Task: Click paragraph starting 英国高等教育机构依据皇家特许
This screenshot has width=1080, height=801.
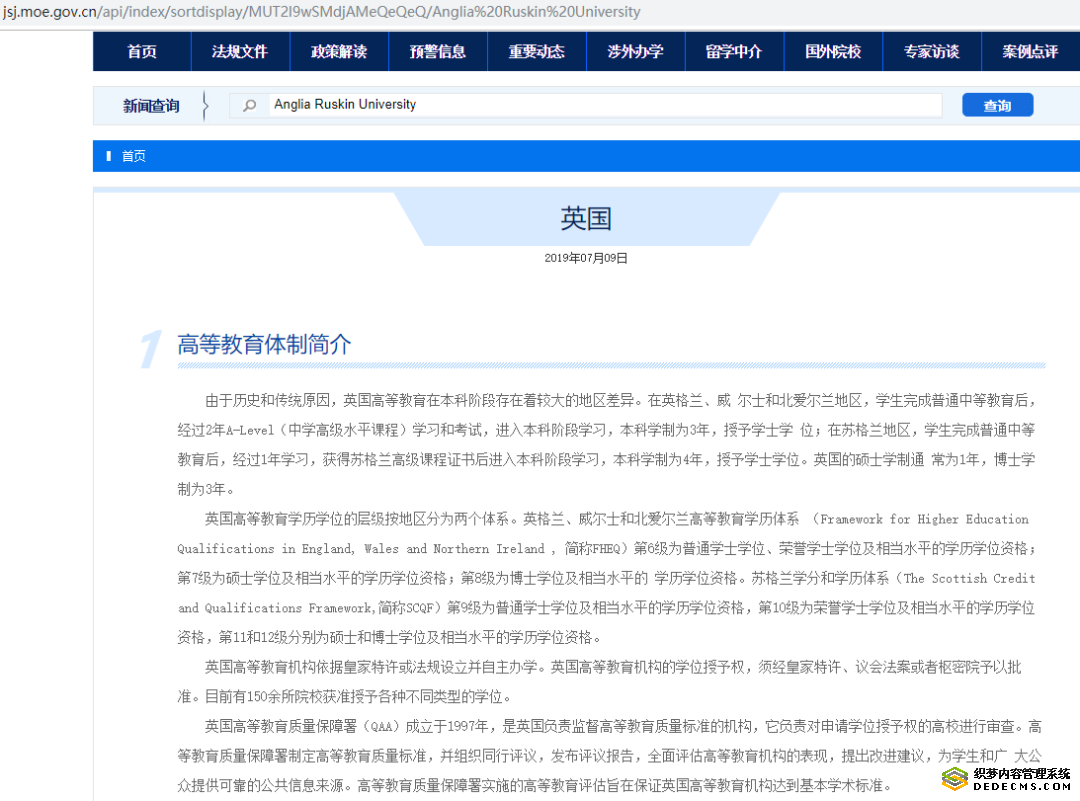Action: point(599,682)
